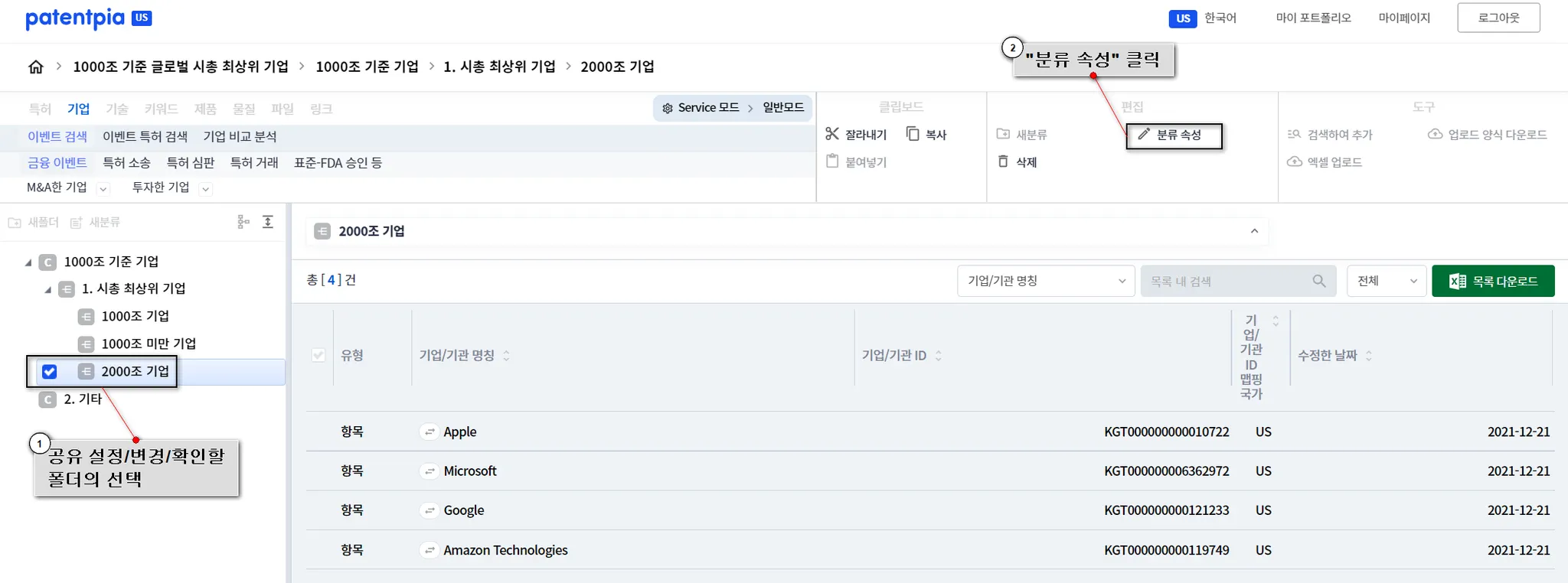Click the paste (붙여넣기) clipboard icon
This screenshot has width=1568, height=583.
pos(833,161)
